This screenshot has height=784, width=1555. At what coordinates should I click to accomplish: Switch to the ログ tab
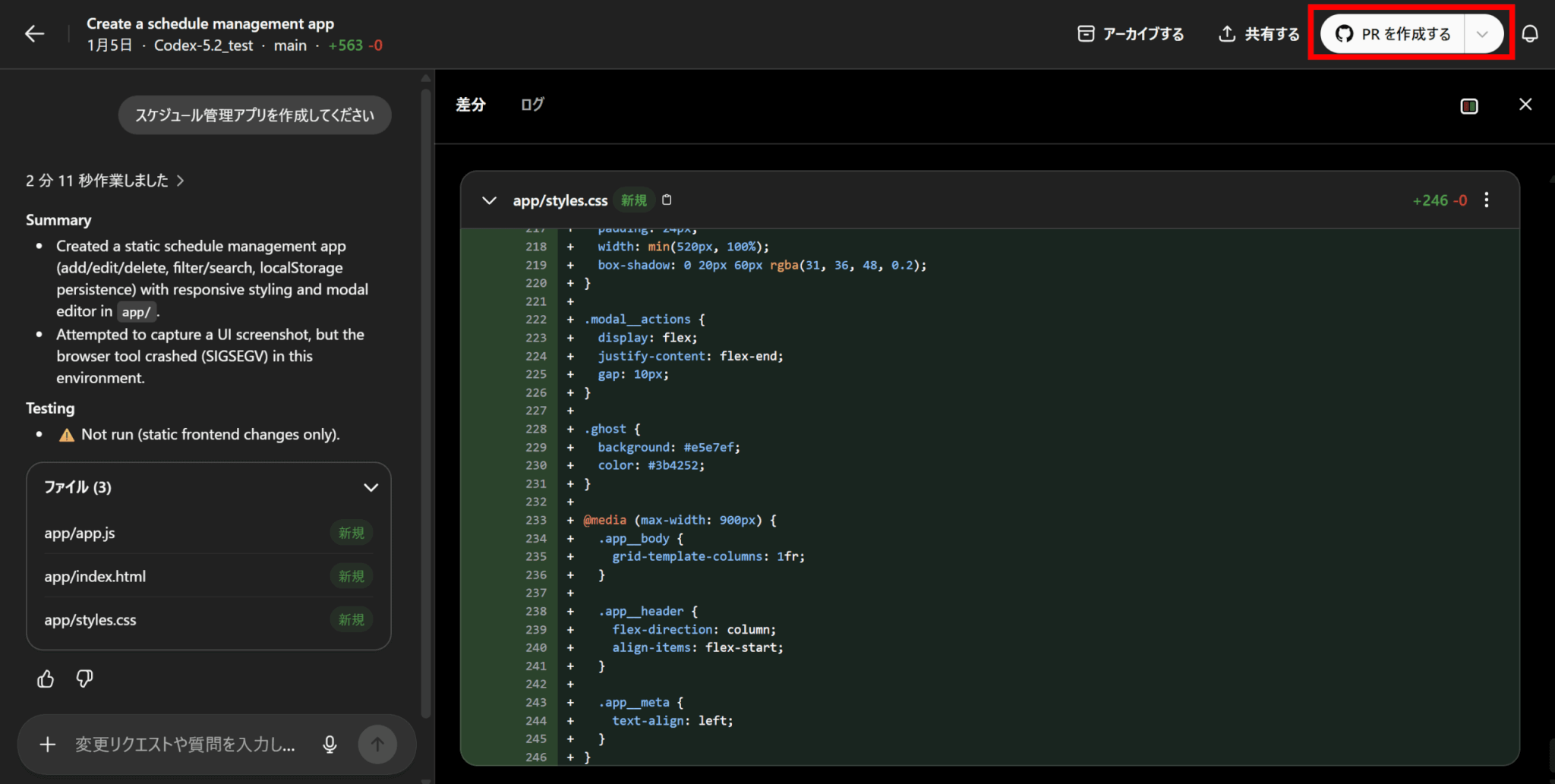click(x=531, y=105)
